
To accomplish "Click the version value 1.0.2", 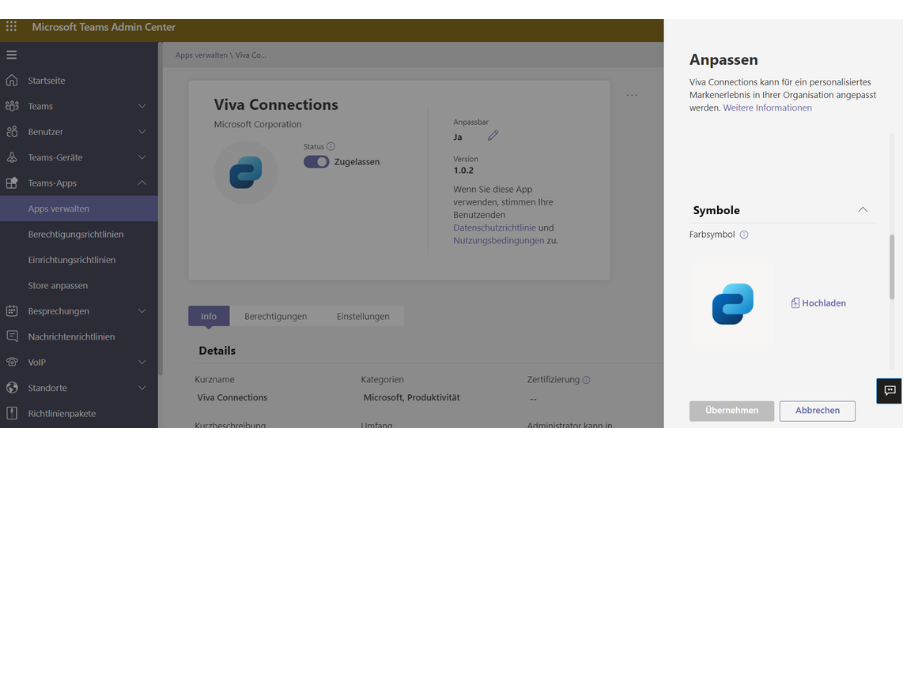I will click(464, 171).
